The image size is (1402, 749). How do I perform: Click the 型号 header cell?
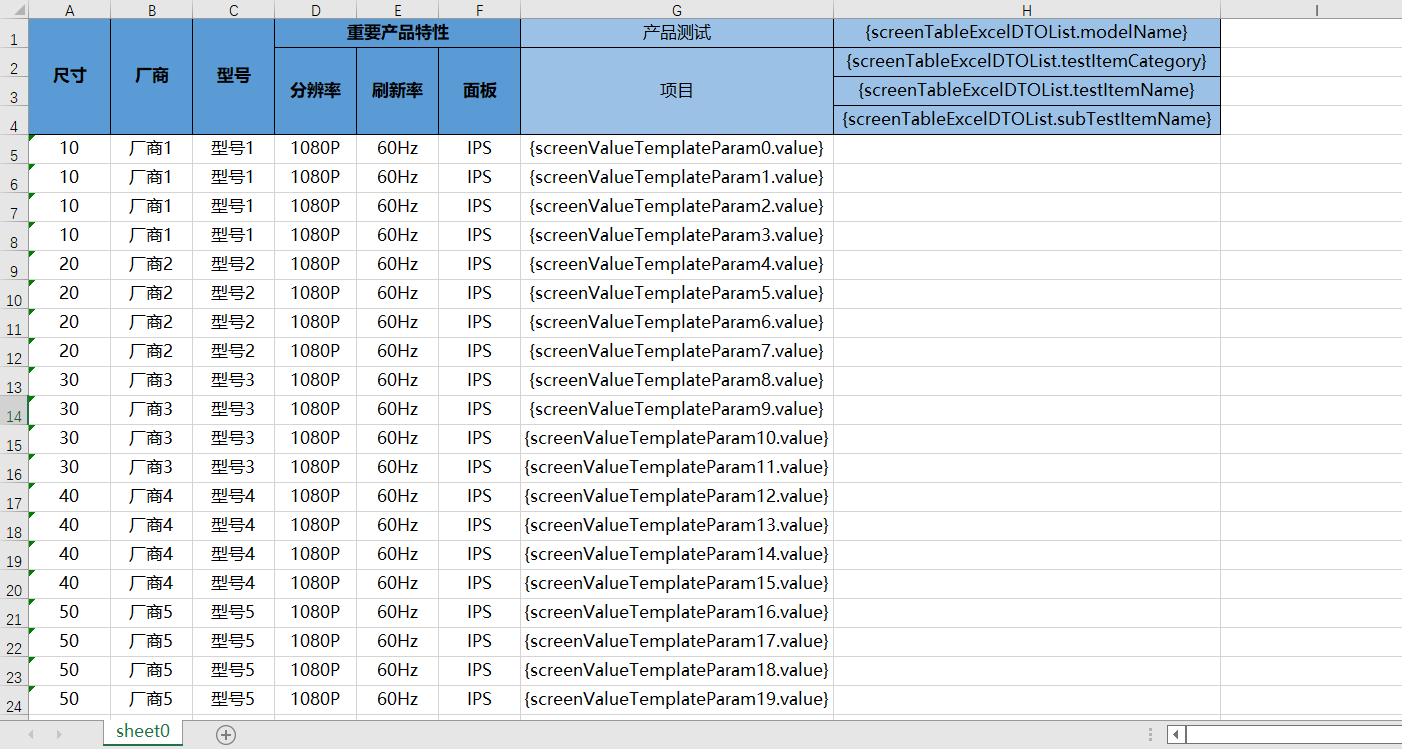pos(233,76)
